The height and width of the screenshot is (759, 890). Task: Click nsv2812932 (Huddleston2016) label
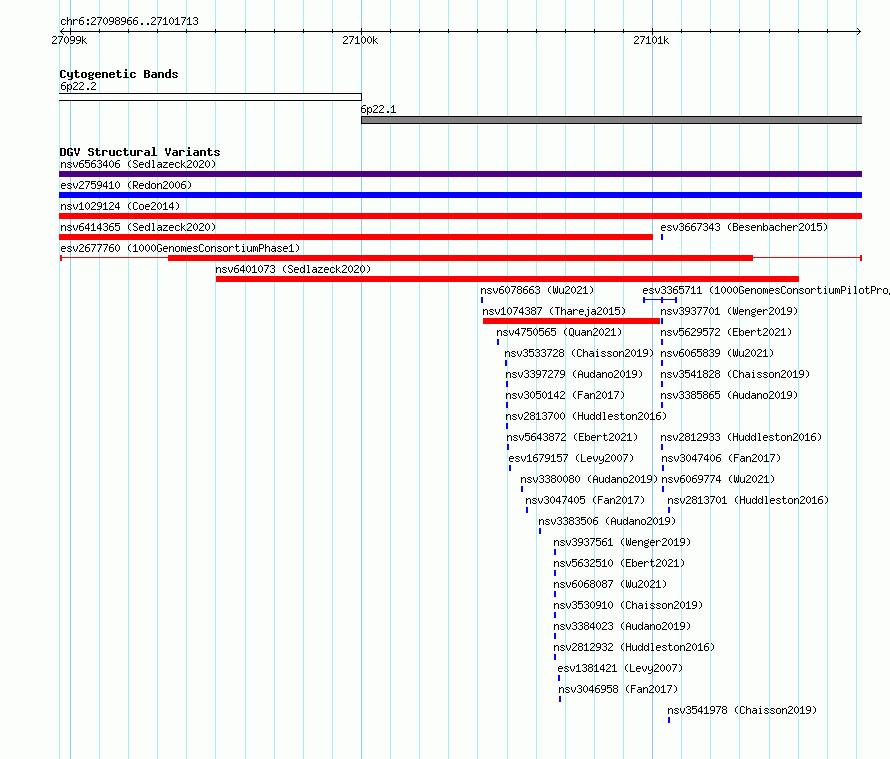[x=634, y=647]
